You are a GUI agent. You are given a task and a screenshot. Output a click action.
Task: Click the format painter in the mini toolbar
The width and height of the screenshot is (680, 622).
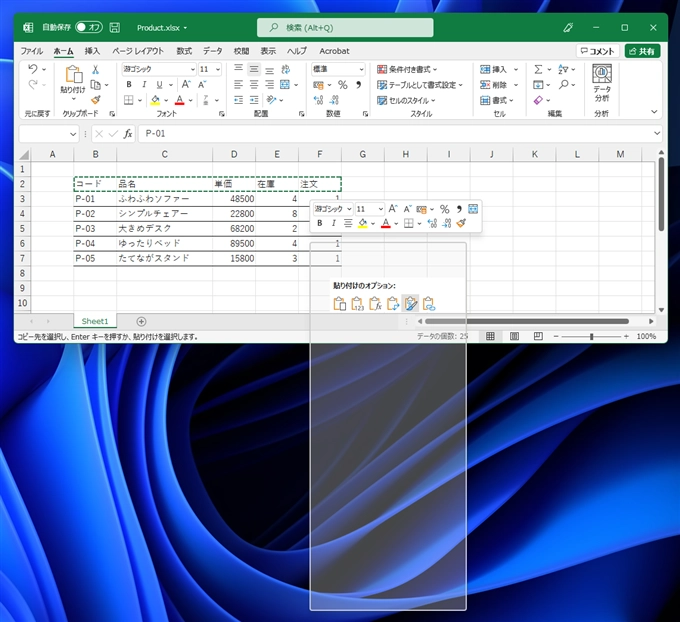[461, 223]
